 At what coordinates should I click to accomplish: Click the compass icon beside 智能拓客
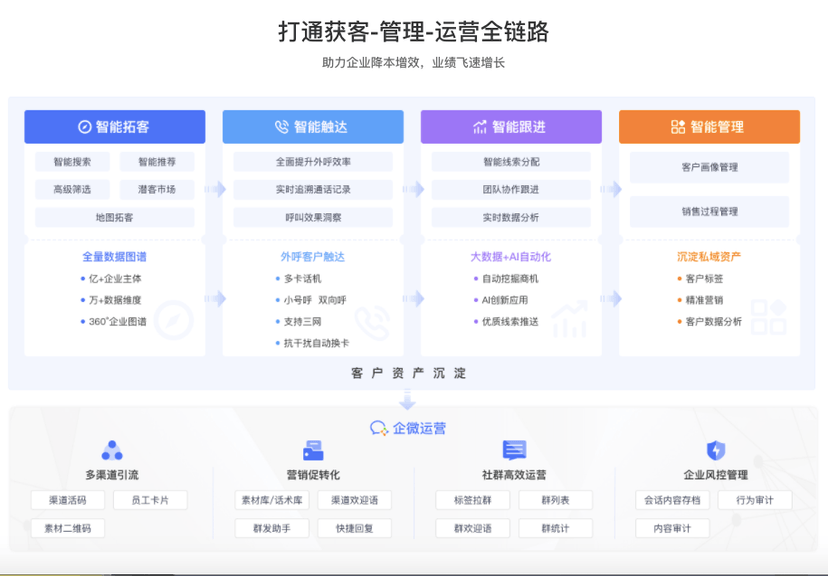[x=84, y=127]
